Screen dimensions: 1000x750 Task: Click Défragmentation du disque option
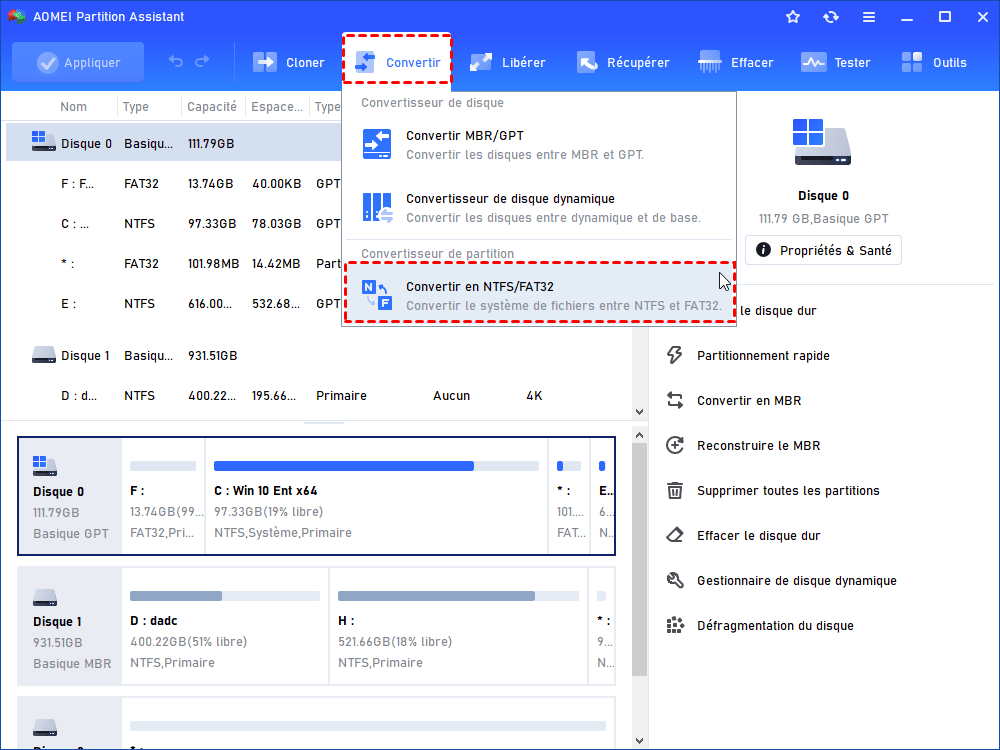click(x=775, y=626)
